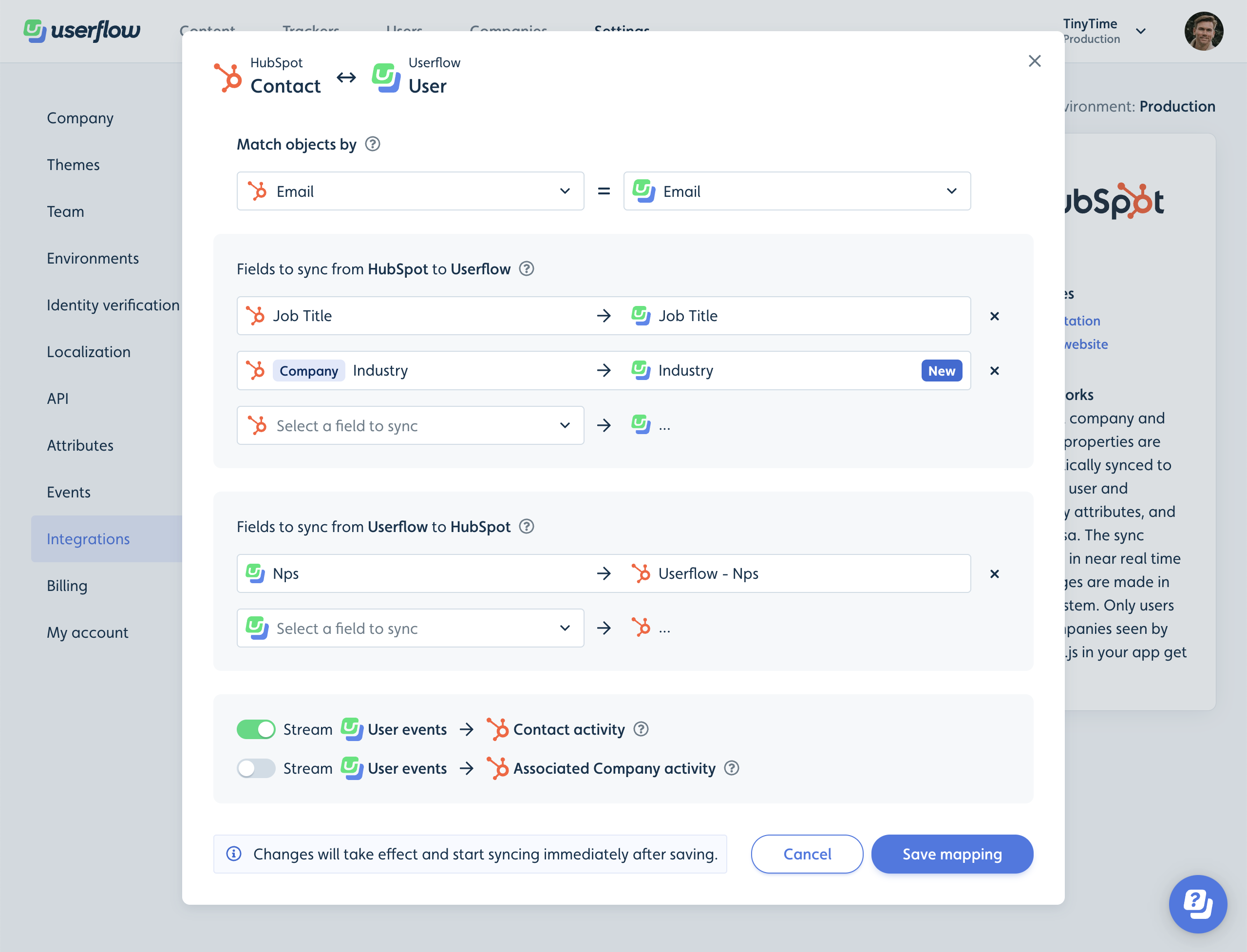Click help icon beside Contact activity

click(x=641, y=729)
